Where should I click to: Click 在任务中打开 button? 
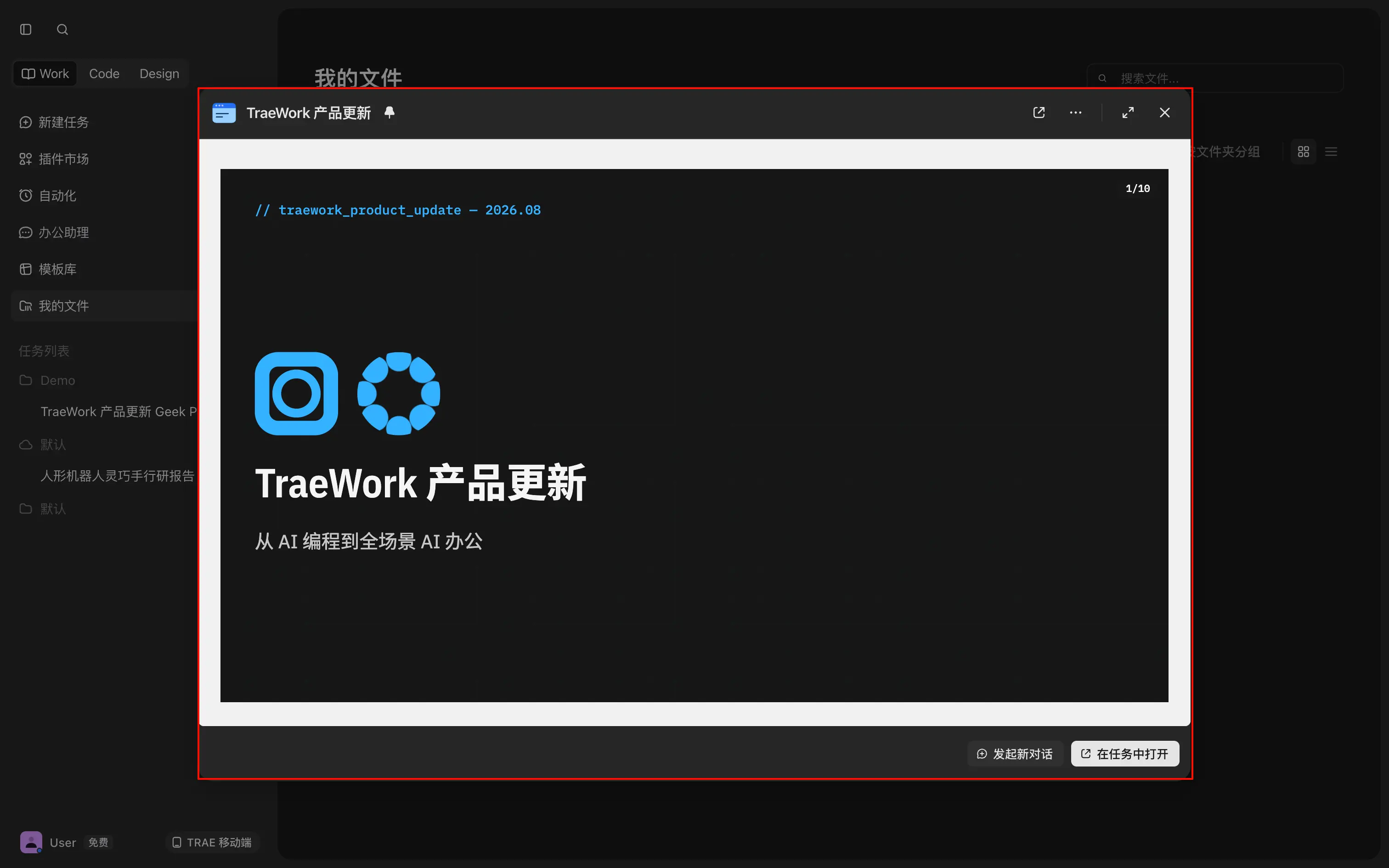coord(1125,754)
